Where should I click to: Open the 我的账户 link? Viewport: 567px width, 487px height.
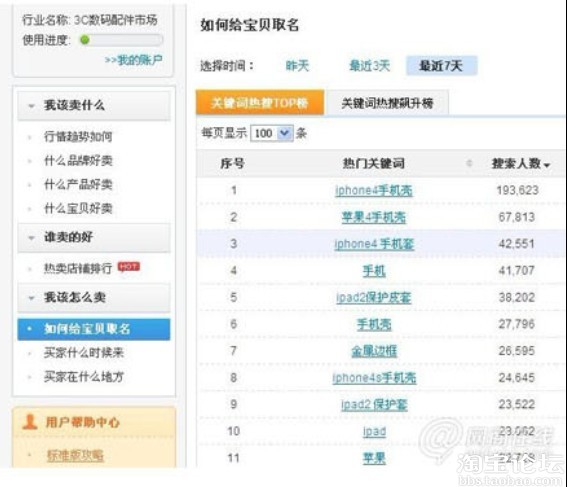pyautogui.click(x=133, y=60)
